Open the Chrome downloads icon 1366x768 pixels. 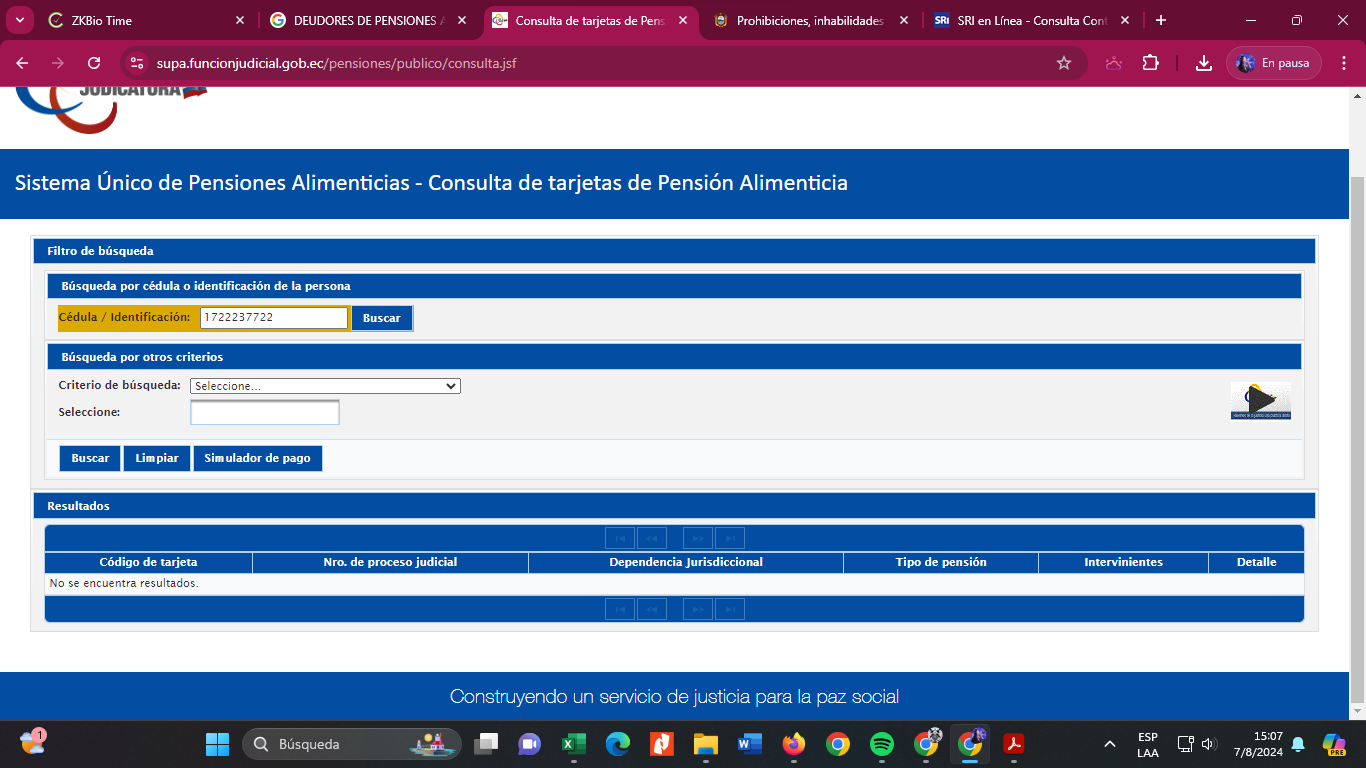[x=1203, y=63]
